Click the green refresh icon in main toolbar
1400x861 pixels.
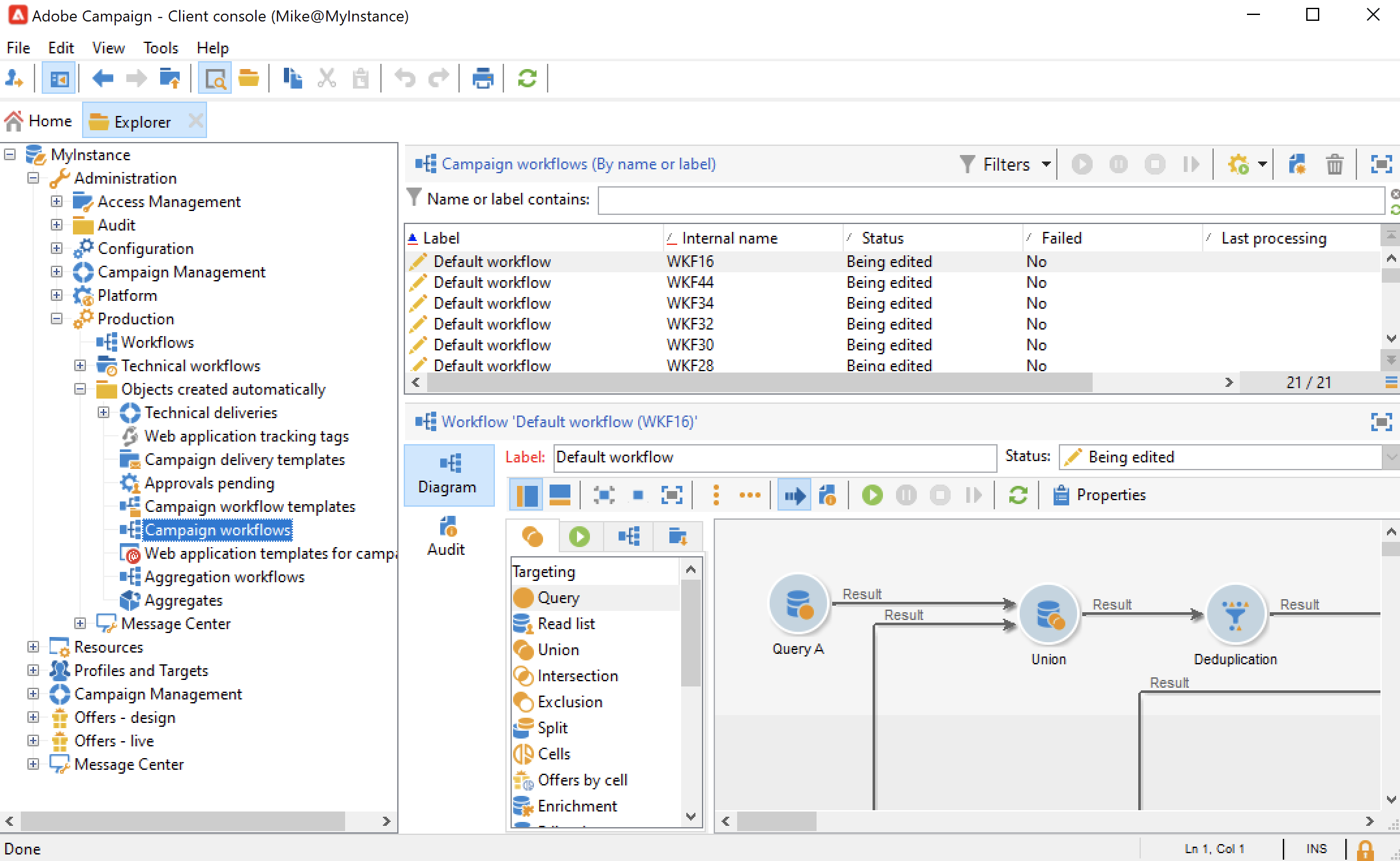[527, 79]
